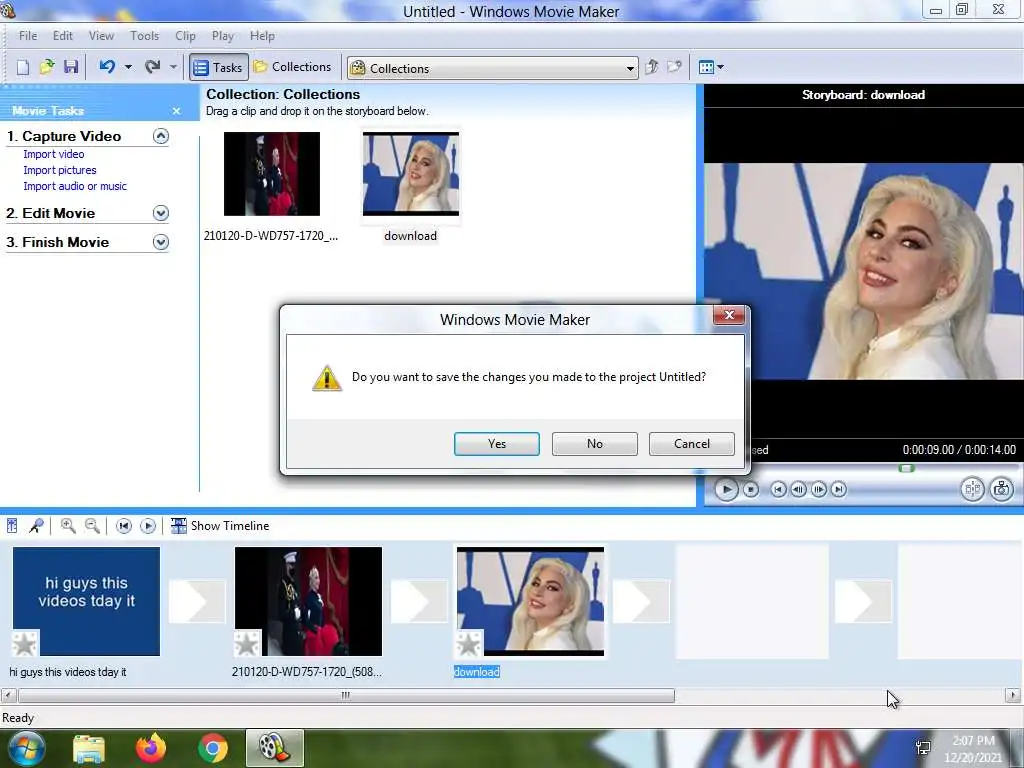This screenshot has width=1024, height=768.
Task: Open the File menu
Action: pyautogui.click(x=28, y=36)
